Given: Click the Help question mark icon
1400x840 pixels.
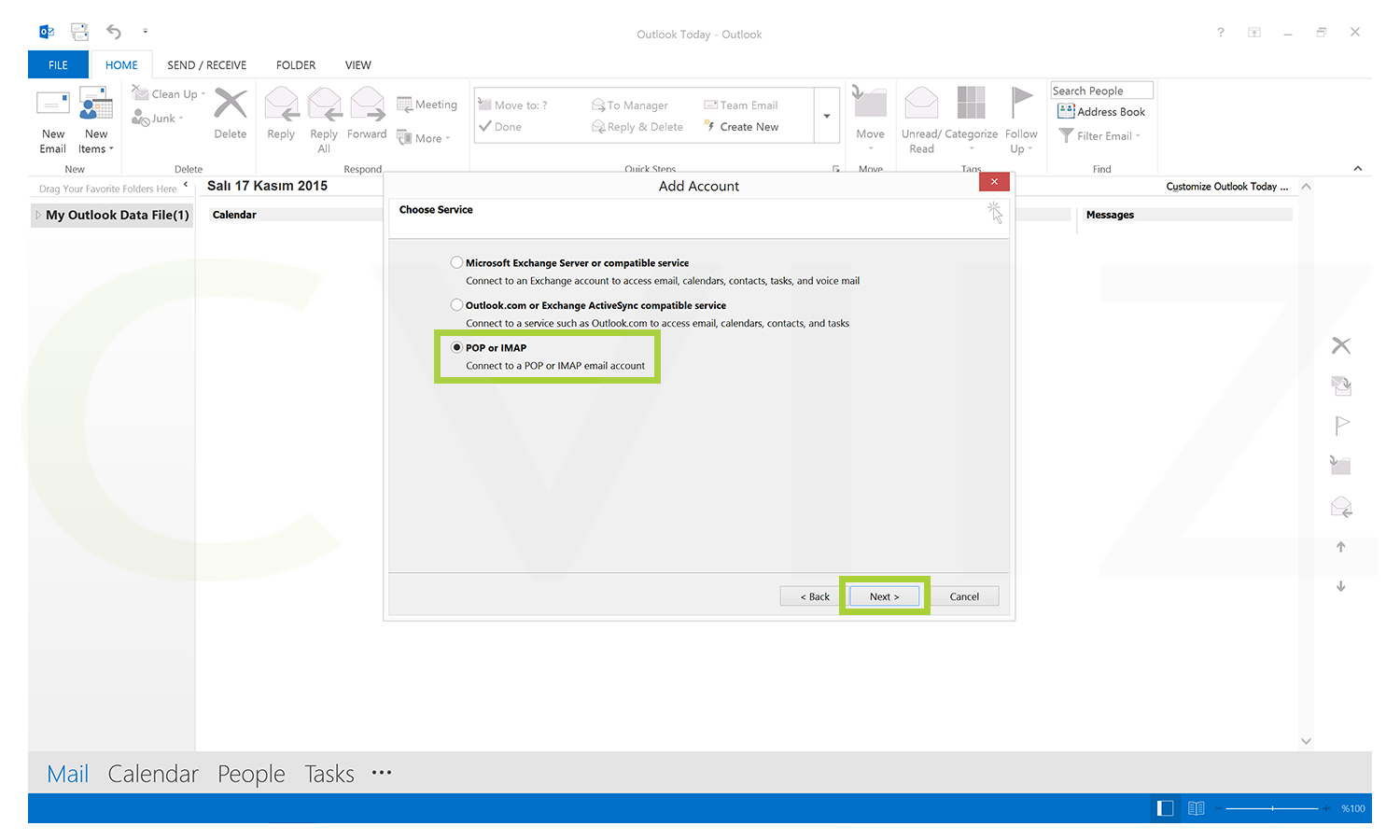Looking at the screenshot, I should coord(1221,33).
